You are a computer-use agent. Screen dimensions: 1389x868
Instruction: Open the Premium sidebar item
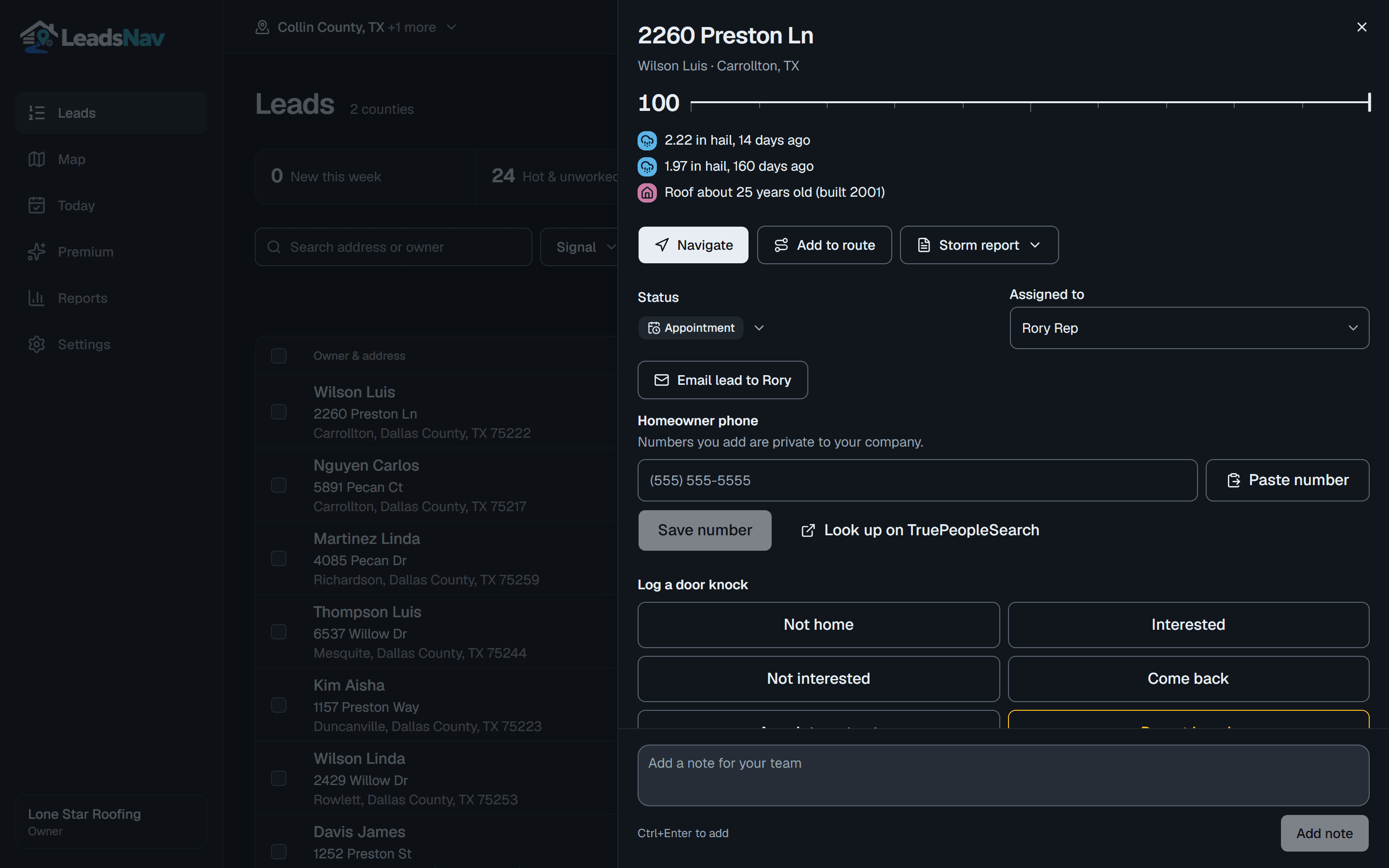[x=111, y=251]
